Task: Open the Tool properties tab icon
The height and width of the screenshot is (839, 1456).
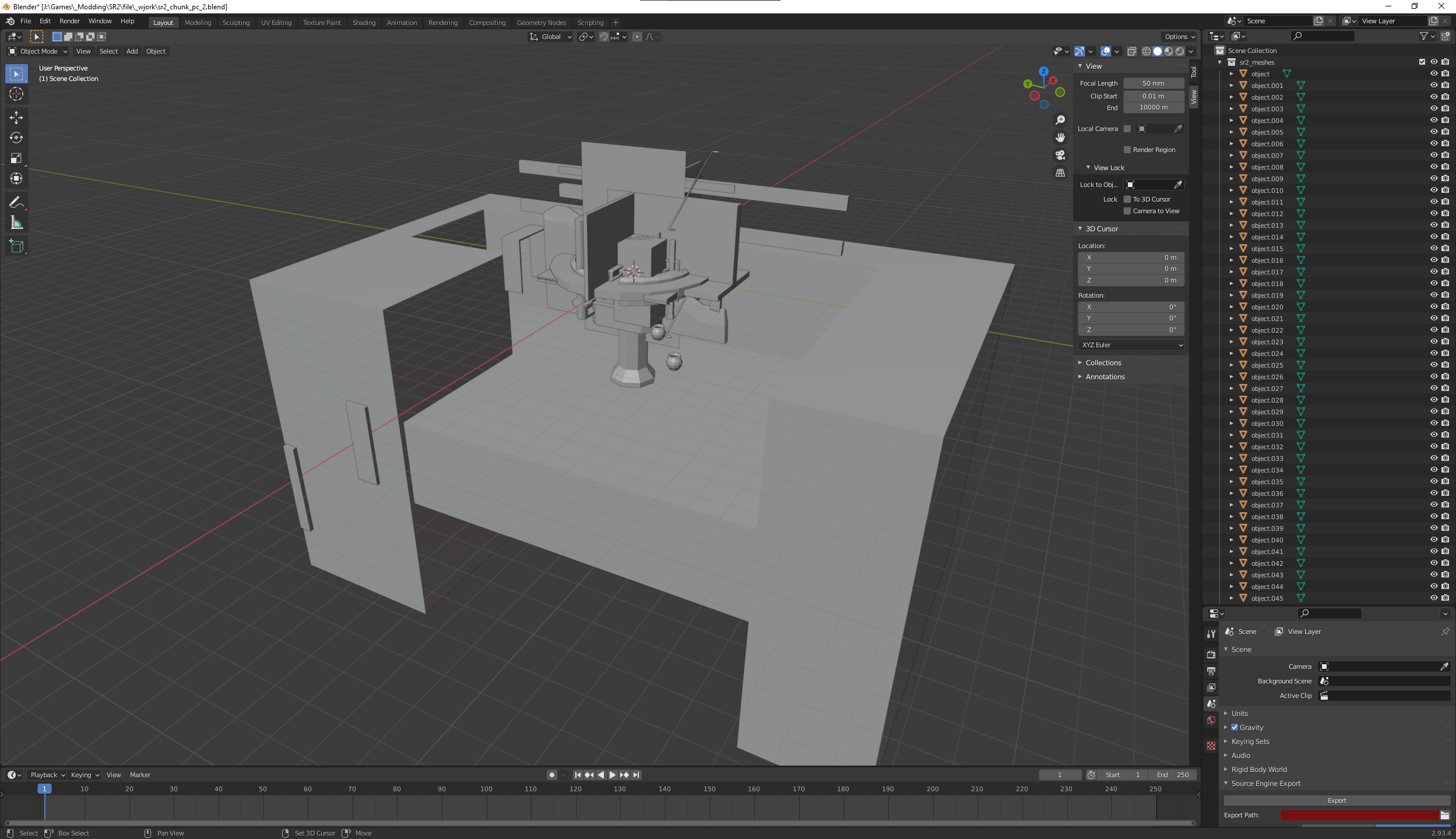Action: tap(1211, 633)
